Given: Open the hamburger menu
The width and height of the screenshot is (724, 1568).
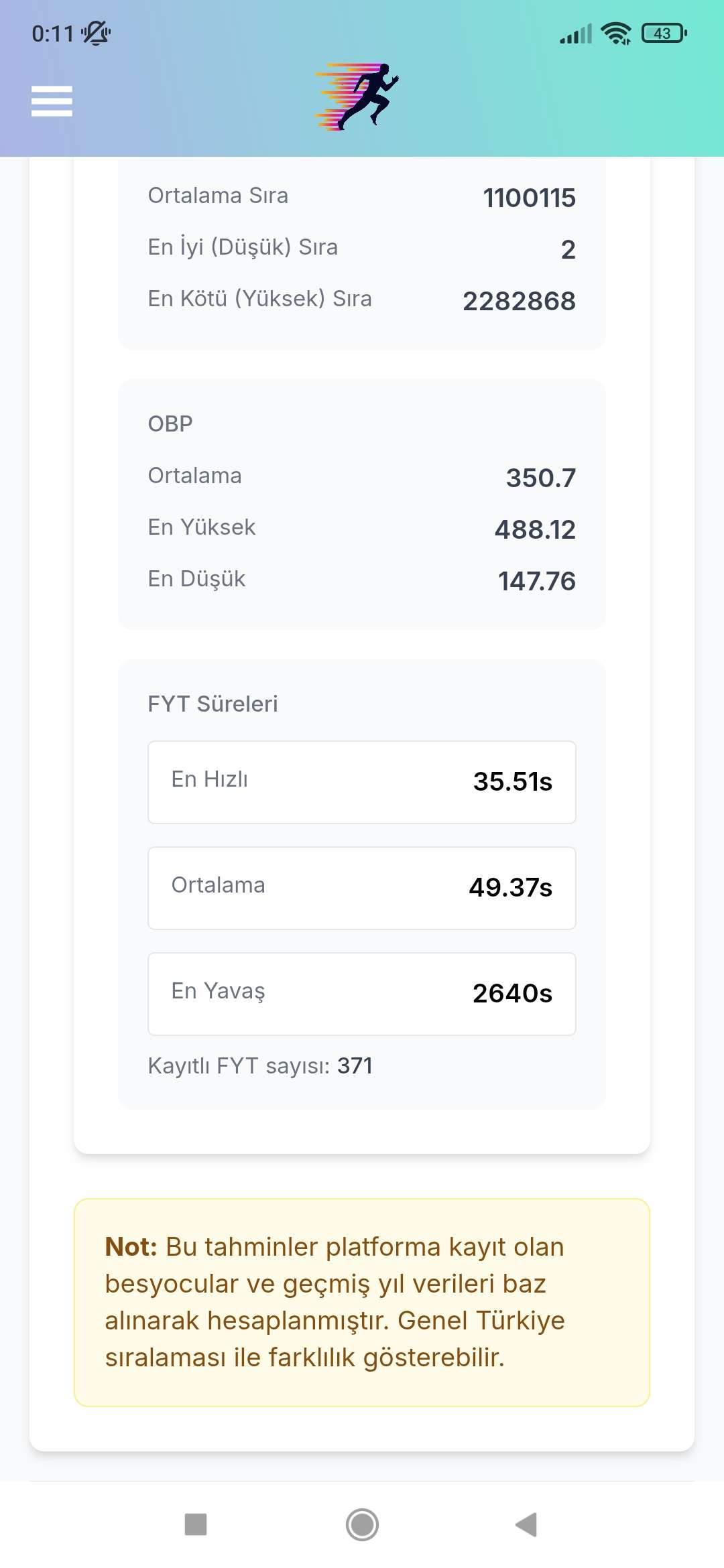Looking at the screenshot, I should (x=52, y=101).
